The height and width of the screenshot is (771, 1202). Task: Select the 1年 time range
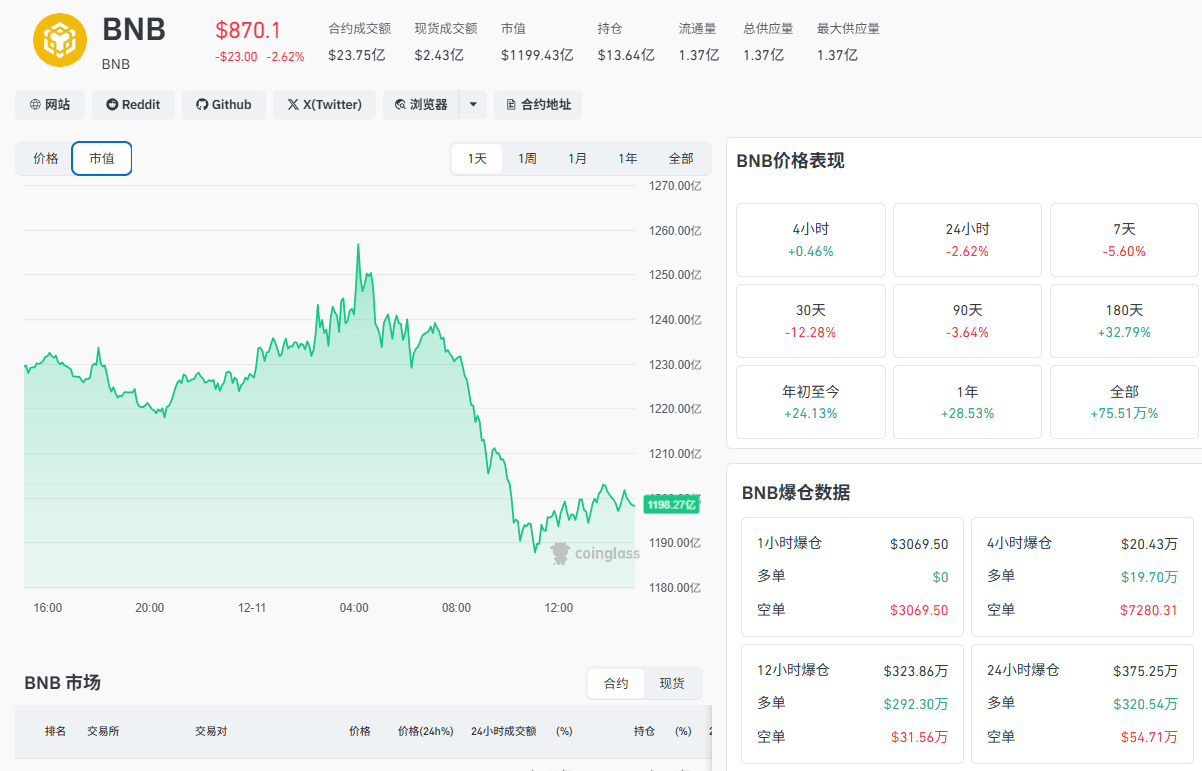[628, 158]
